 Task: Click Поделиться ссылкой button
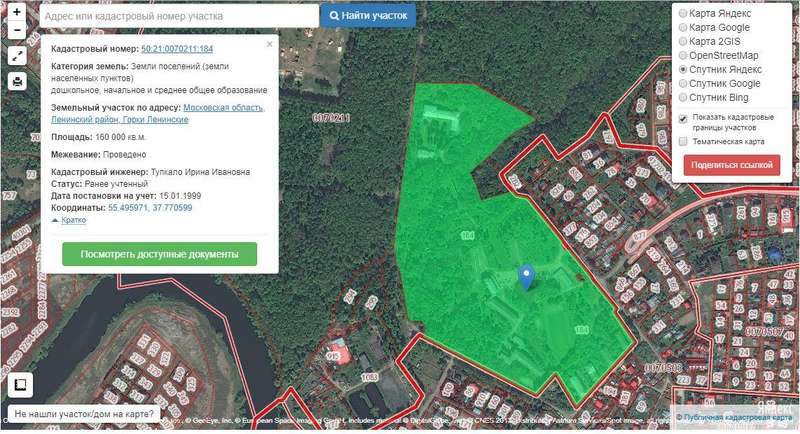(732, 165)
